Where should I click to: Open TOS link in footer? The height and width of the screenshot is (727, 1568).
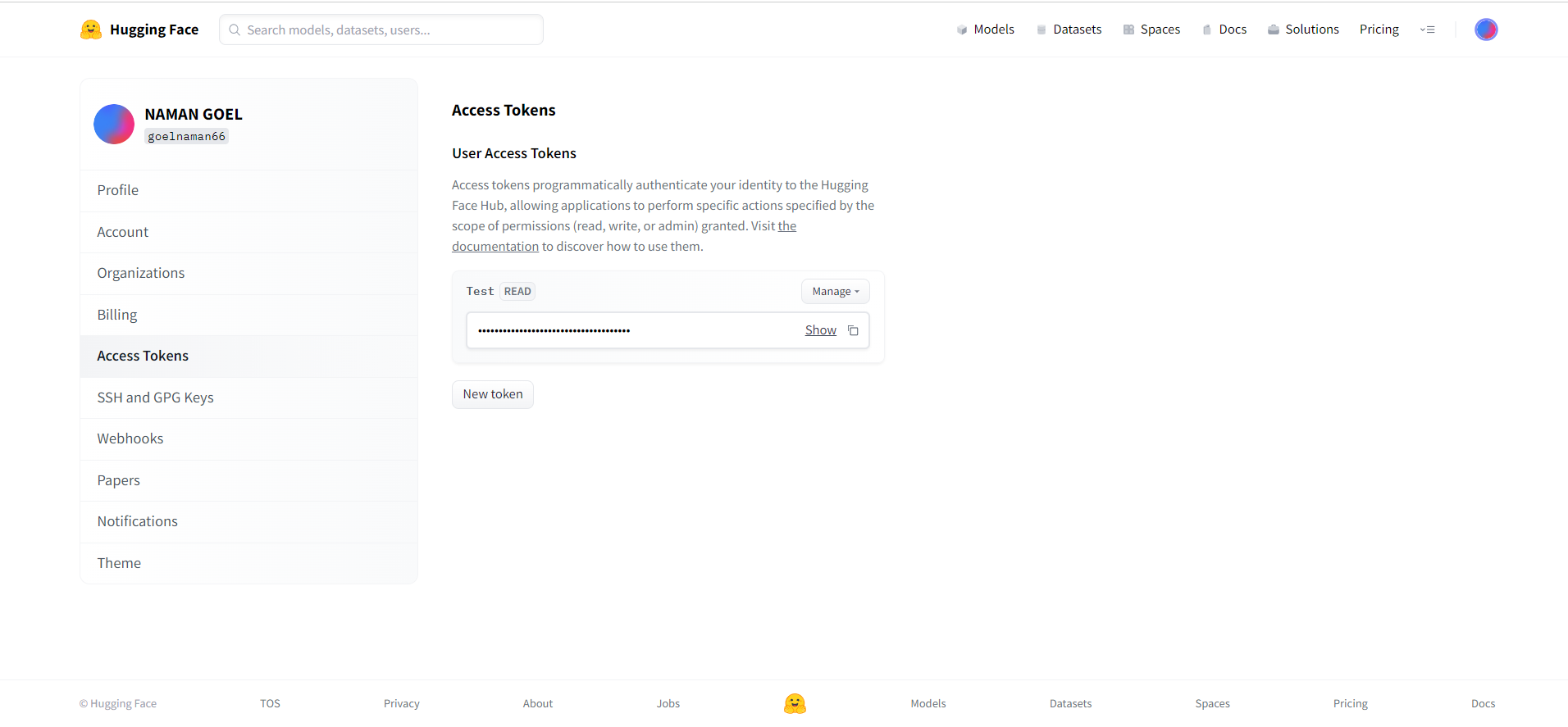pos(271,703)
